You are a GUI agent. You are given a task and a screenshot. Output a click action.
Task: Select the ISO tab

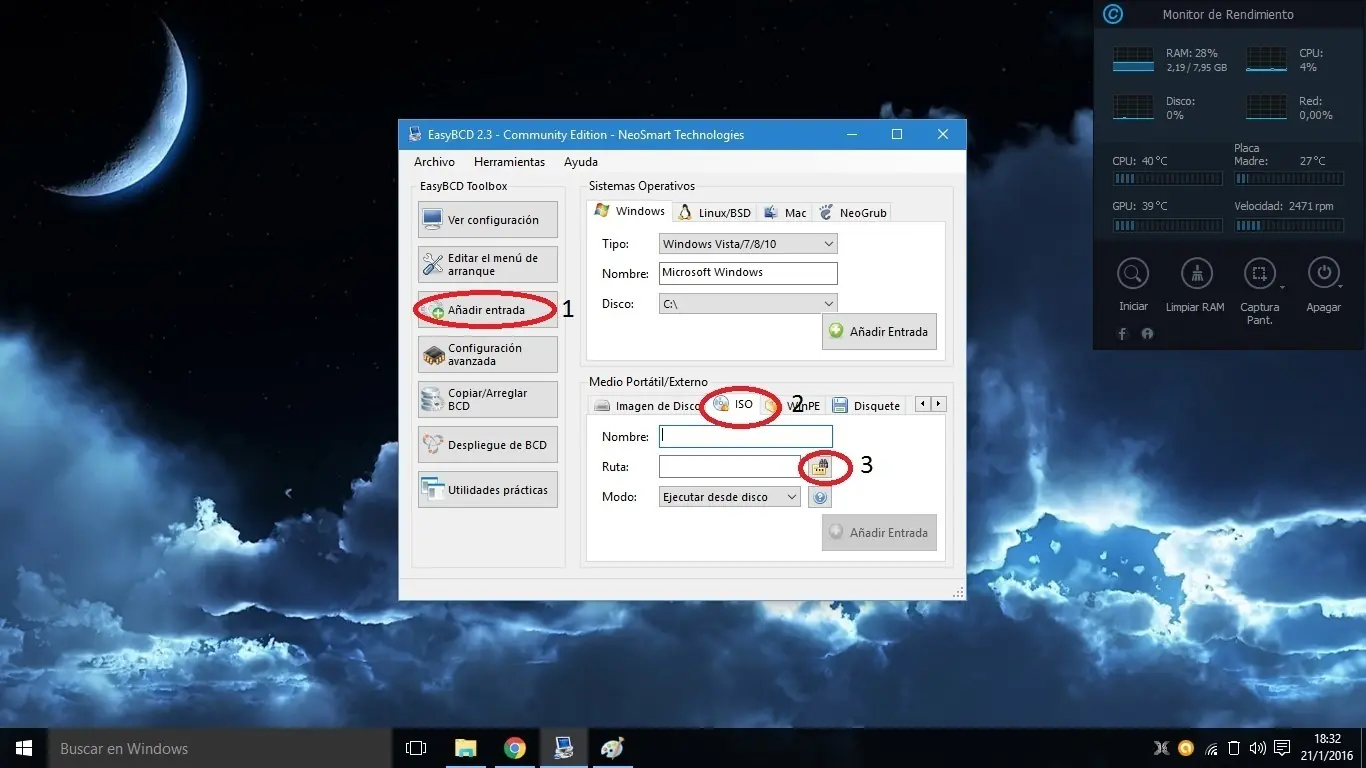734,404
